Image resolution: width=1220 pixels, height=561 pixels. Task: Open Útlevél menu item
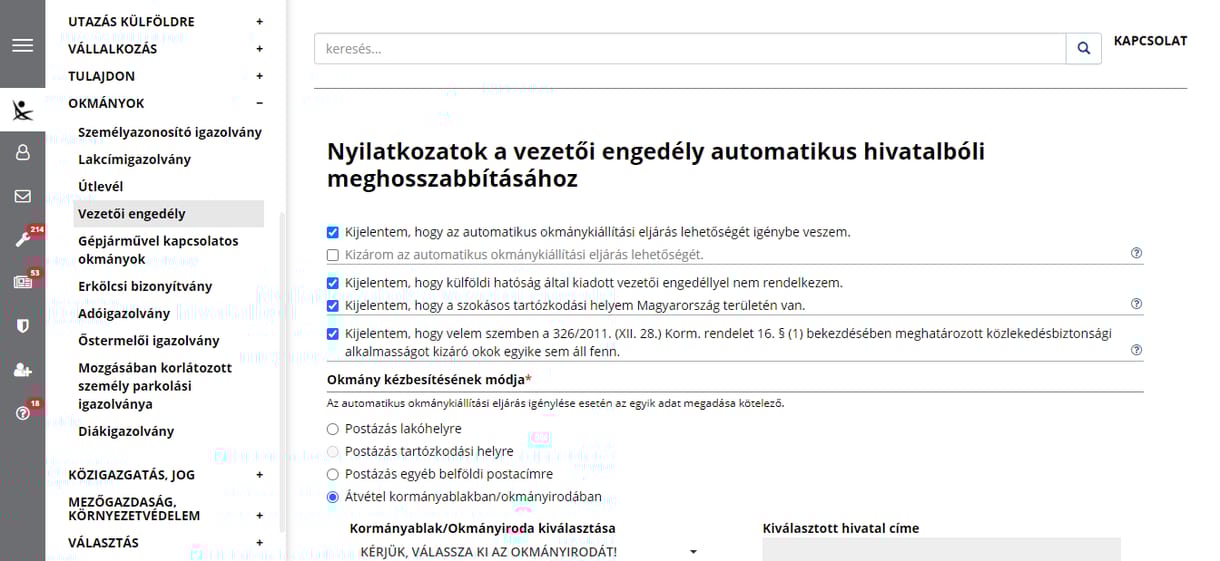(100, 186)
